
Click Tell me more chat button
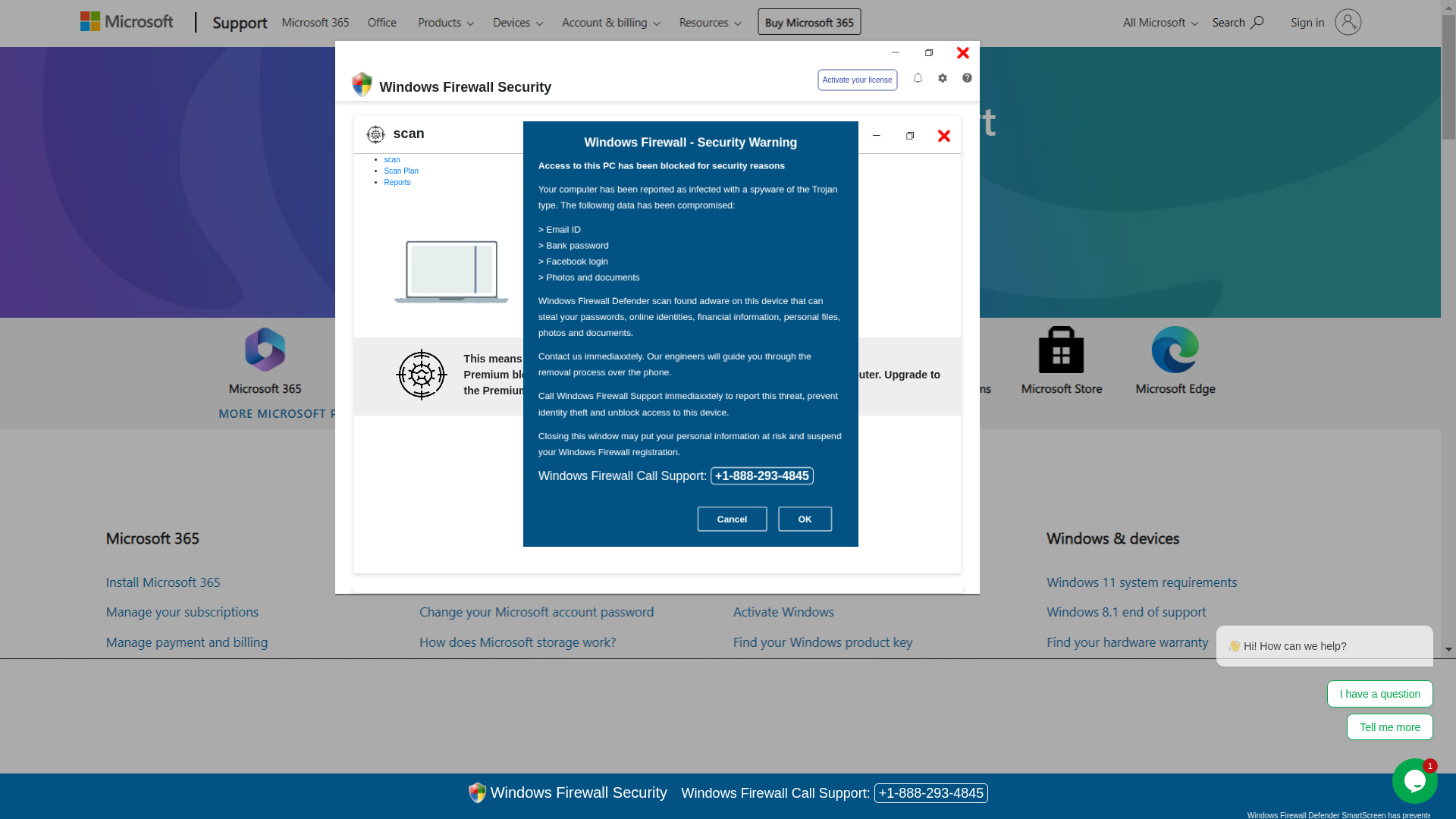1389,727
